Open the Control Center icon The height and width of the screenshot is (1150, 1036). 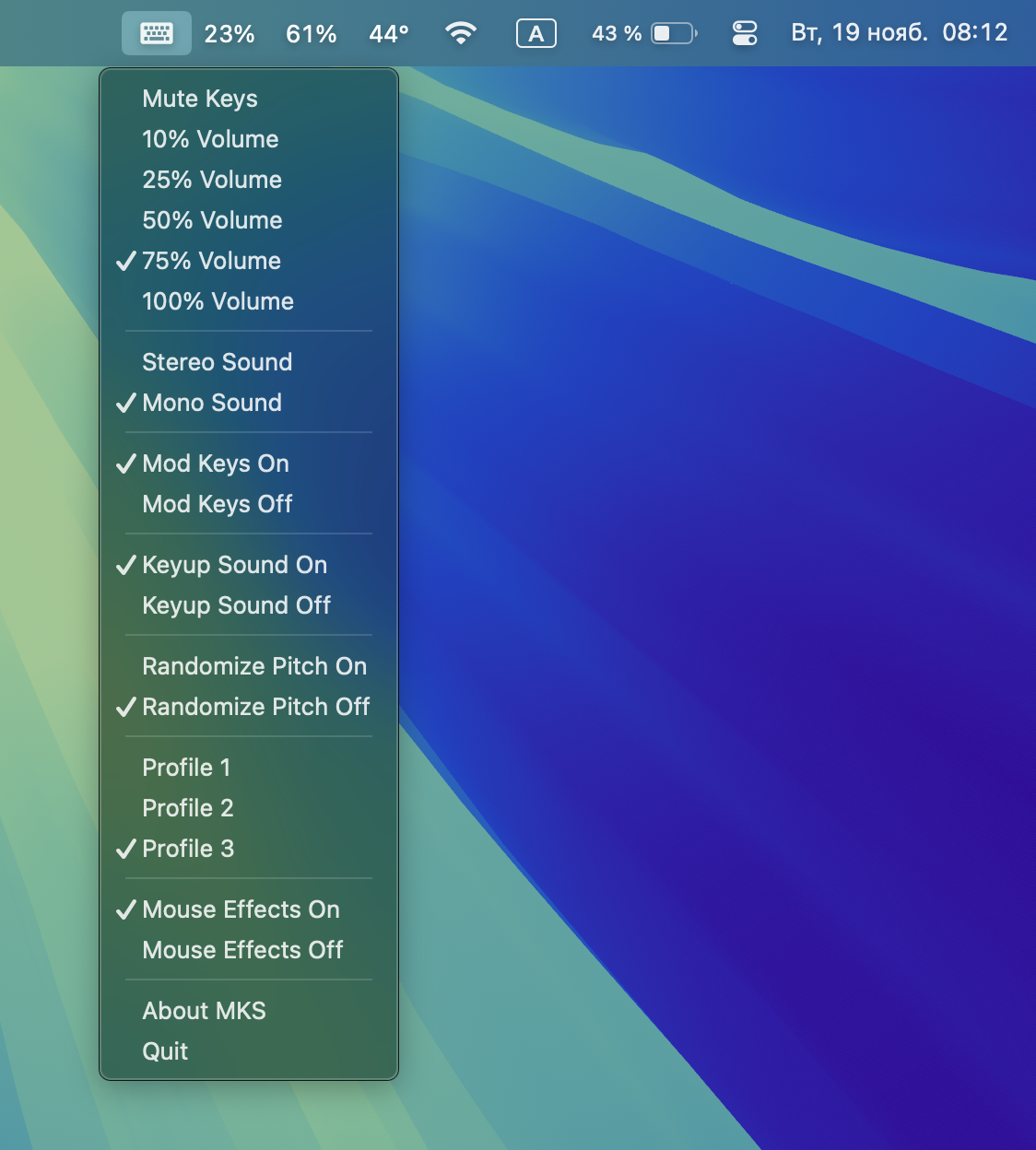[744, 34]
